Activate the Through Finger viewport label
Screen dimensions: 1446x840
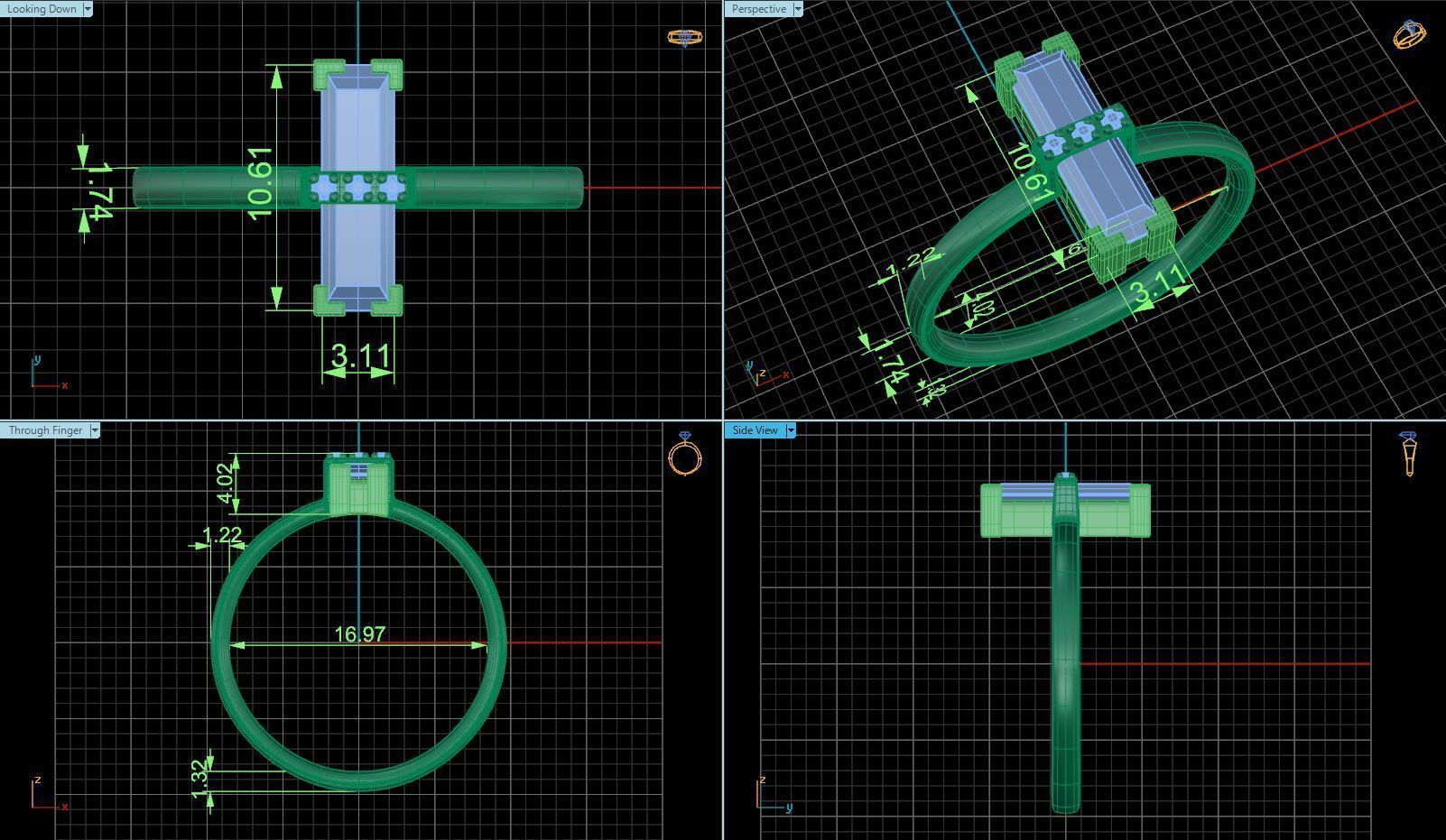click(45, 430)
